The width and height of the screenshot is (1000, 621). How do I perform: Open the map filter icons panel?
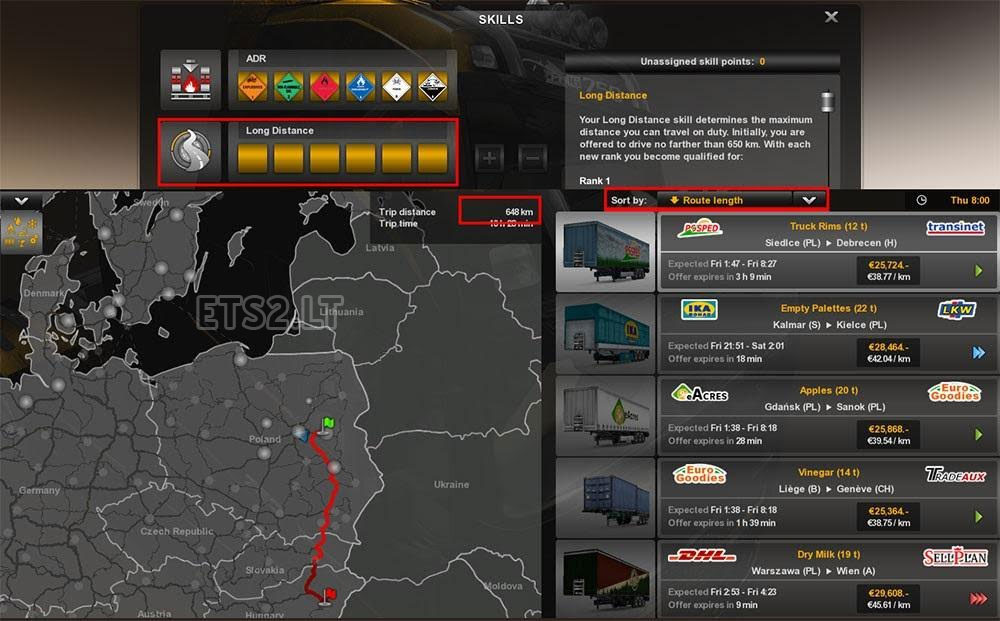pyautogui.click(x=21, y=232)
